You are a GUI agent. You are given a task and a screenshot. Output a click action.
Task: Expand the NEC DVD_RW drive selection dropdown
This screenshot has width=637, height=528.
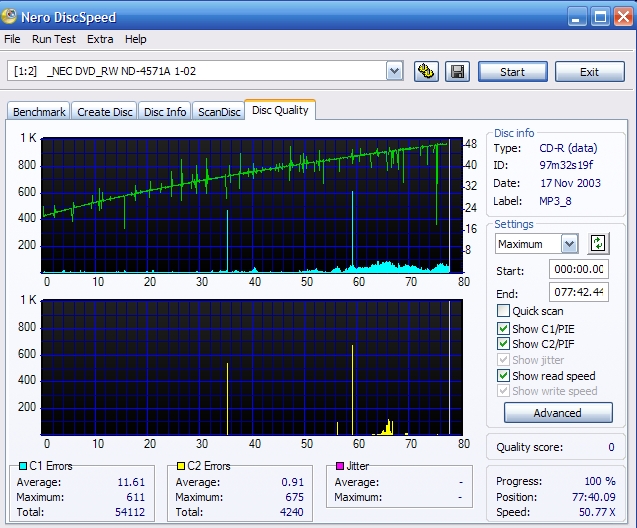coord(394,71)
